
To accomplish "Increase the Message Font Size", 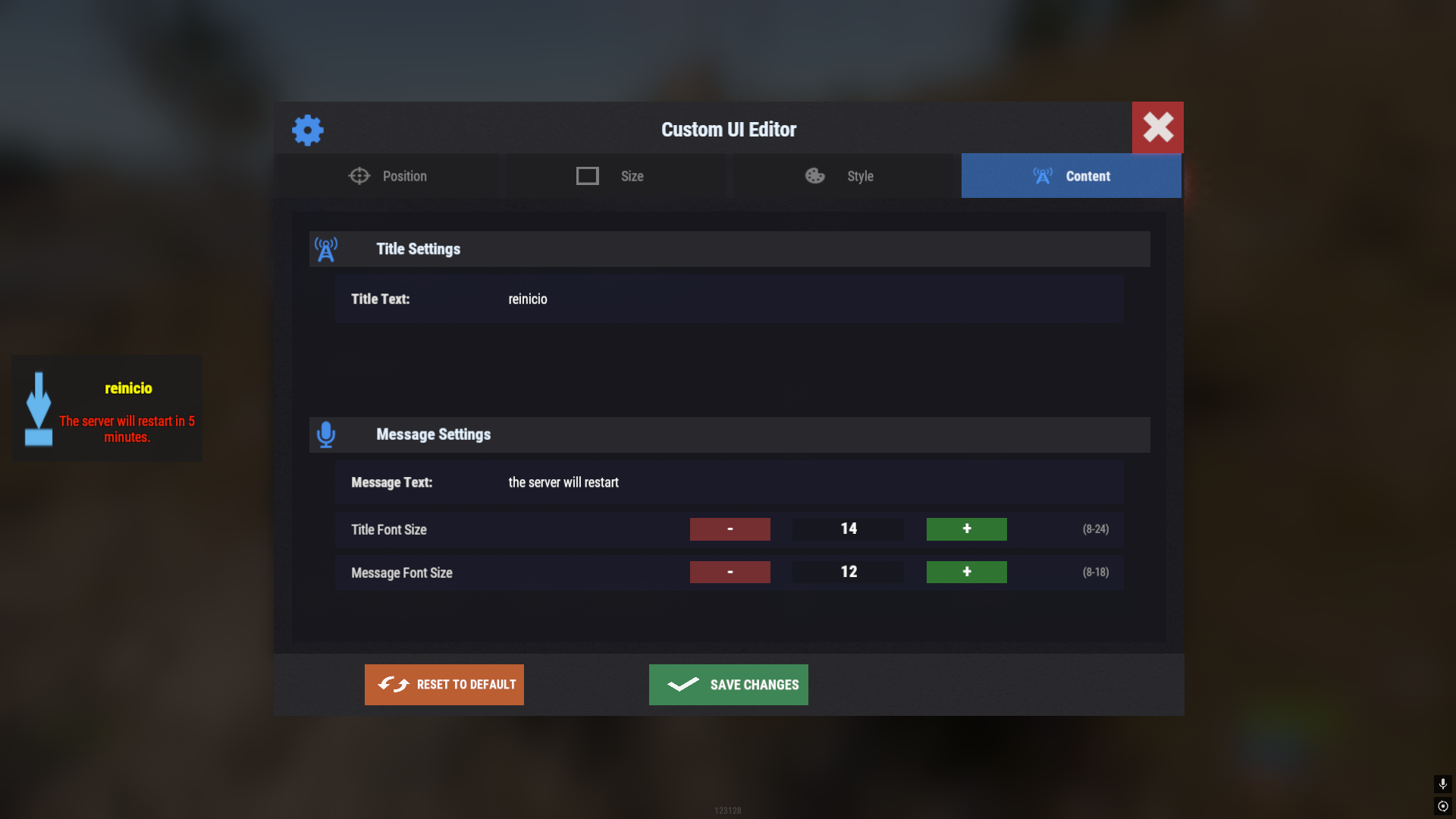I will [x=966, y=573].
